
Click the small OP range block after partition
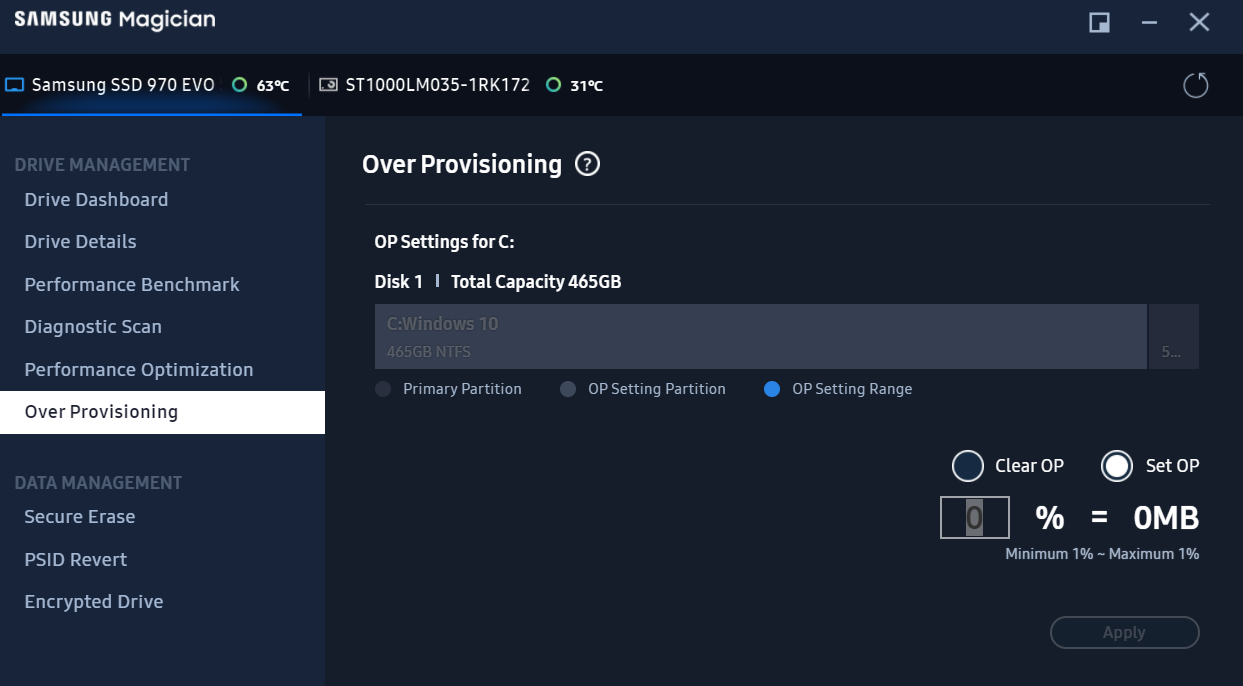point(1174,337)
